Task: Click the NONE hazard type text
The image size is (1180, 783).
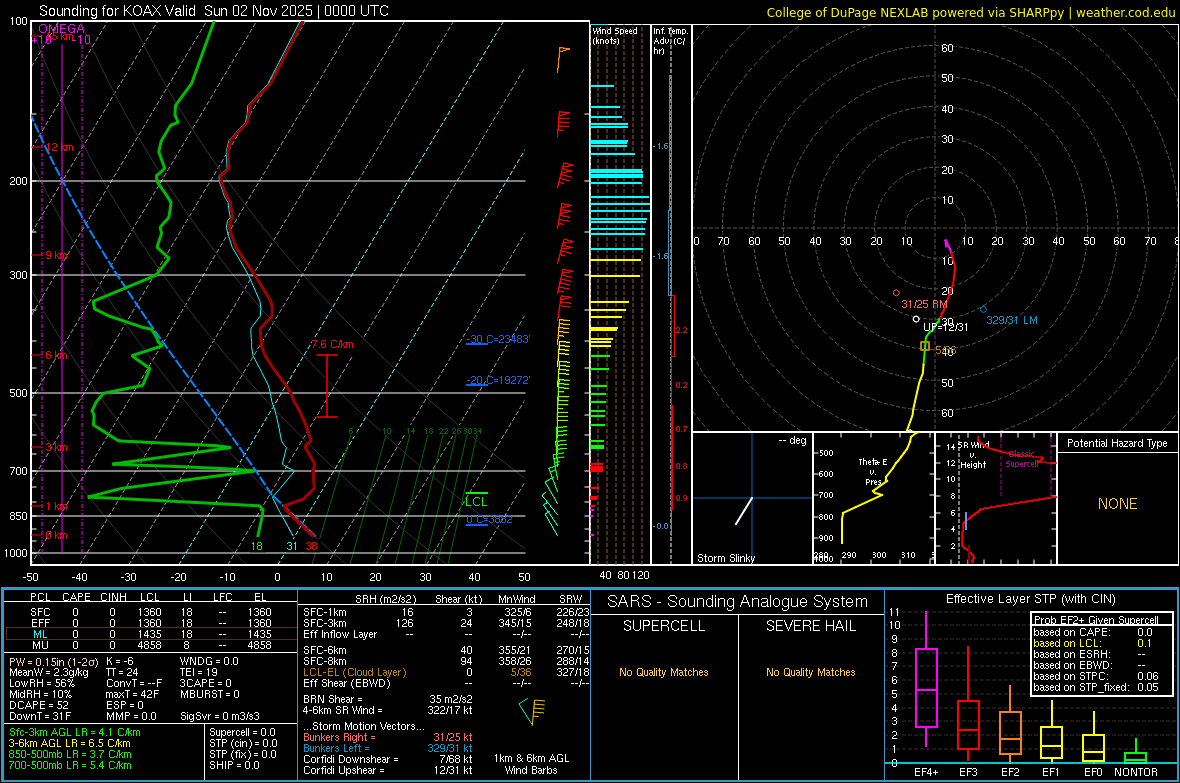Action: click(1118, 504)
